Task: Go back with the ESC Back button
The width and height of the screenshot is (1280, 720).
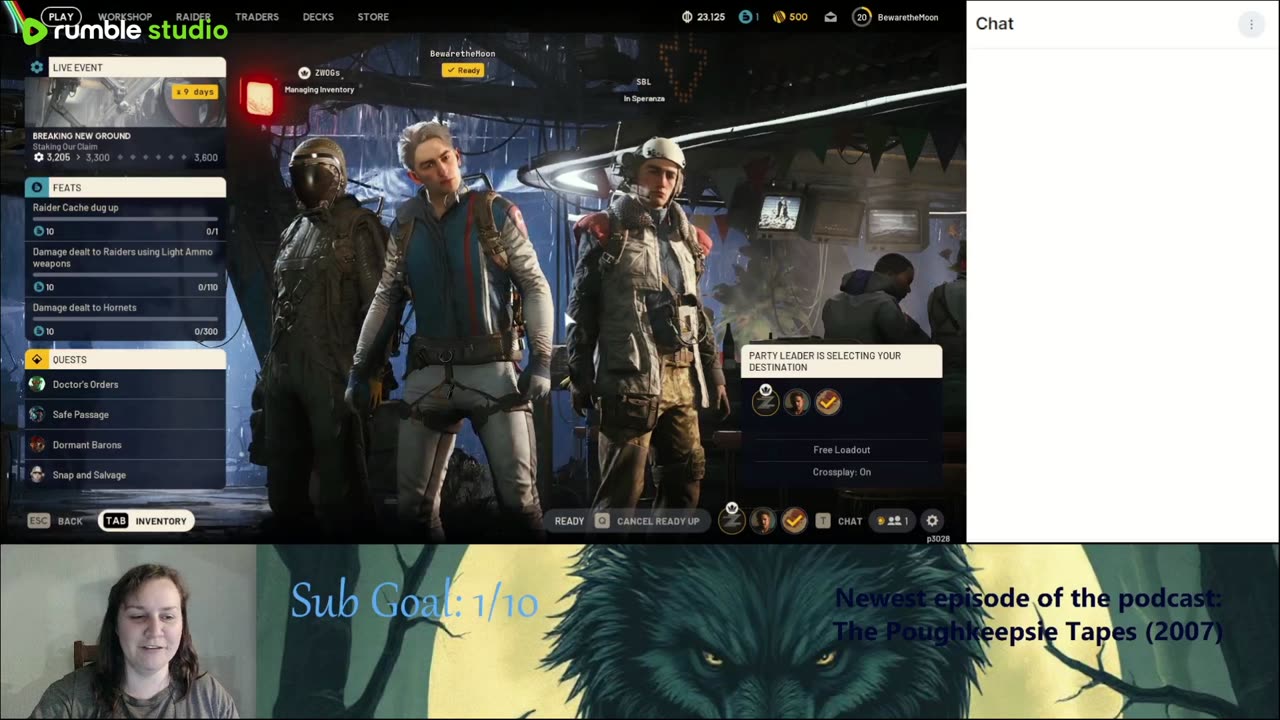Action: (56, 521)
